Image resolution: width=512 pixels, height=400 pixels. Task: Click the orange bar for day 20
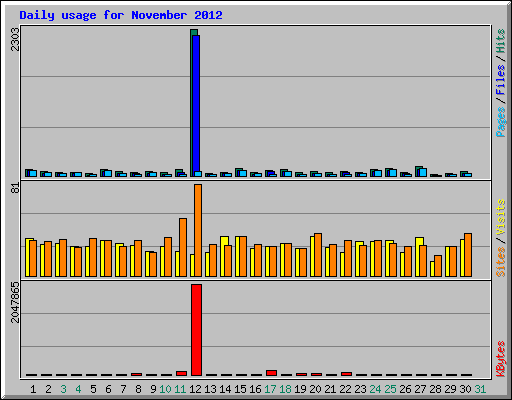[318, 255]
